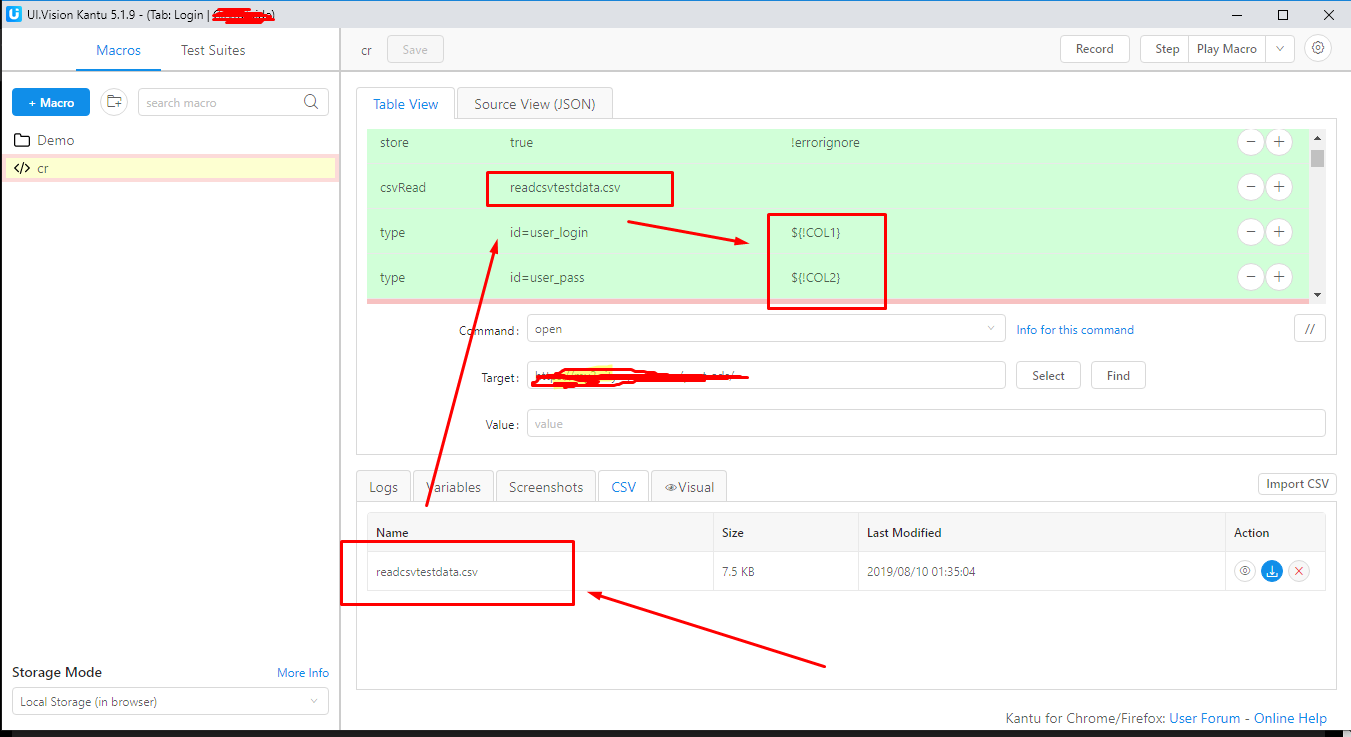Switch to the Macros tab

[x=118, y=50]
